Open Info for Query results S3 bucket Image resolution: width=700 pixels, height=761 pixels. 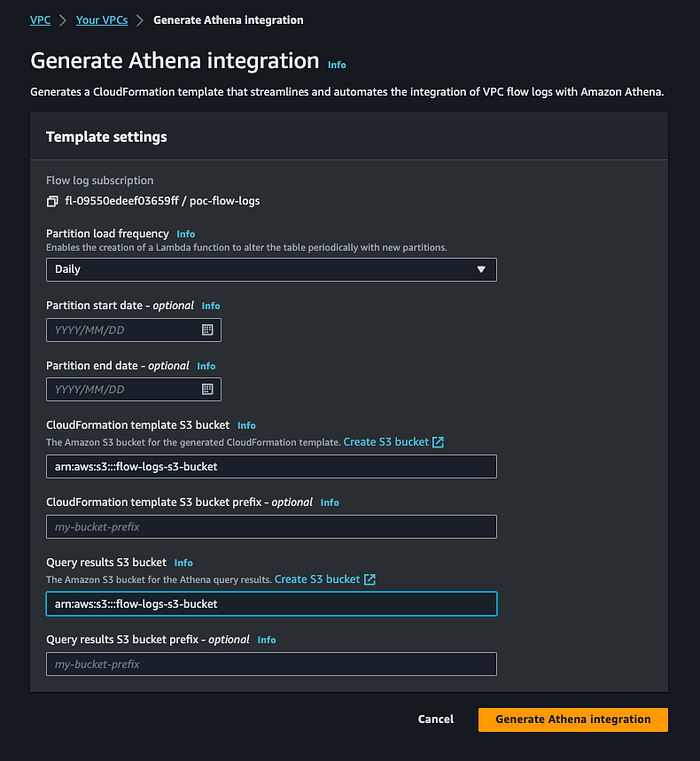[183, 563]
